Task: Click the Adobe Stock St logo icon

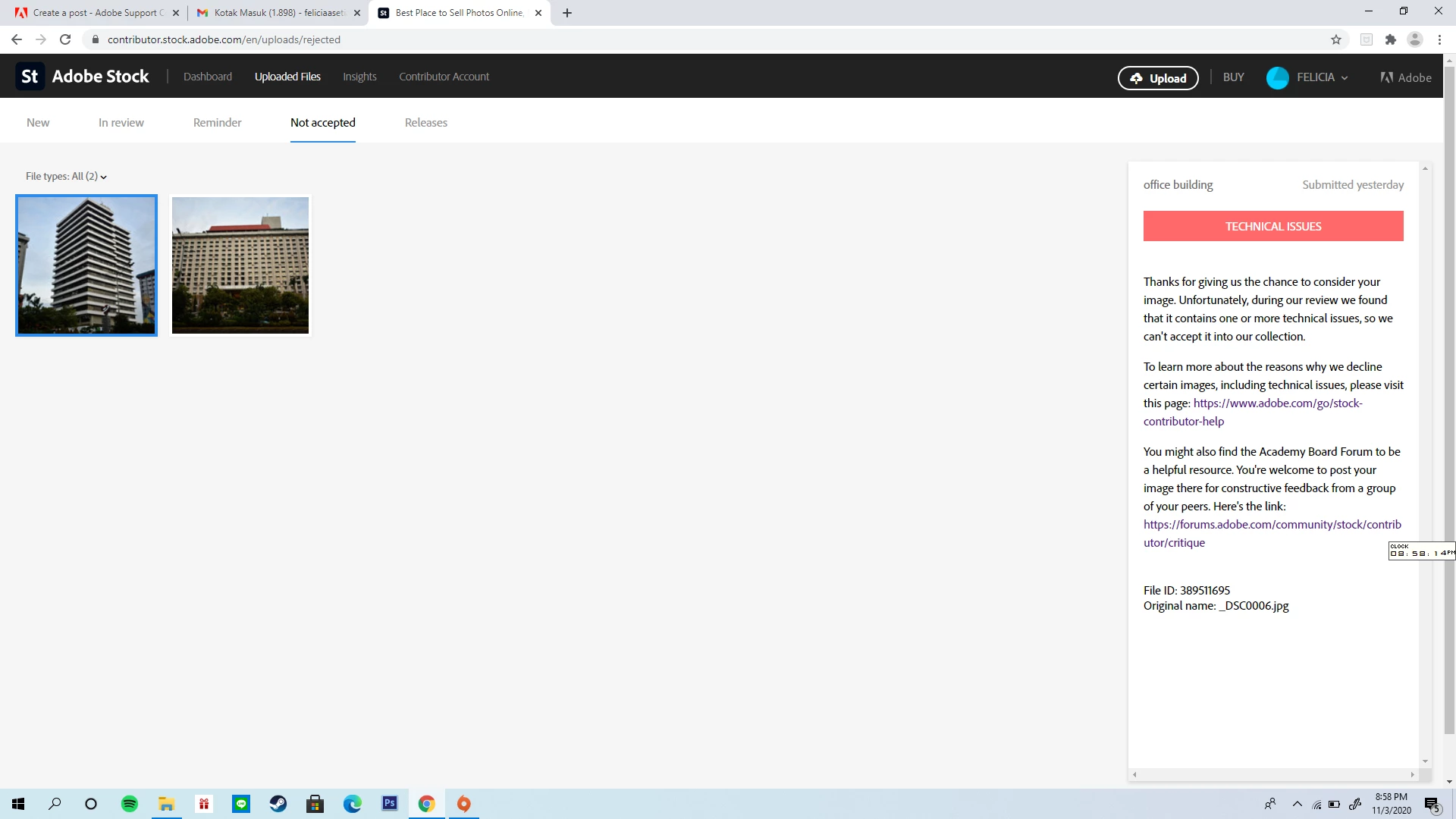Action: point(30,77)
